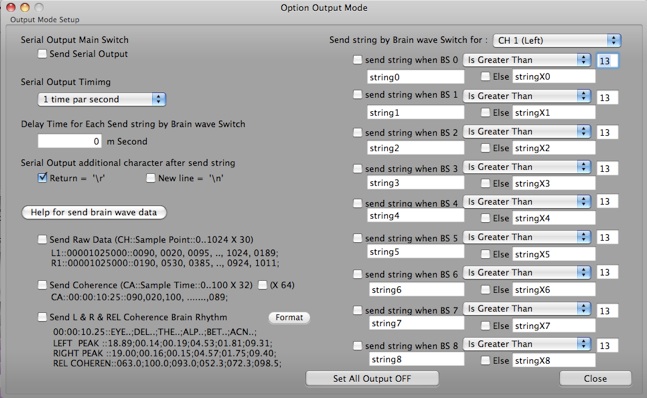Toggle the (X 64) checkbox

(262, 285)
